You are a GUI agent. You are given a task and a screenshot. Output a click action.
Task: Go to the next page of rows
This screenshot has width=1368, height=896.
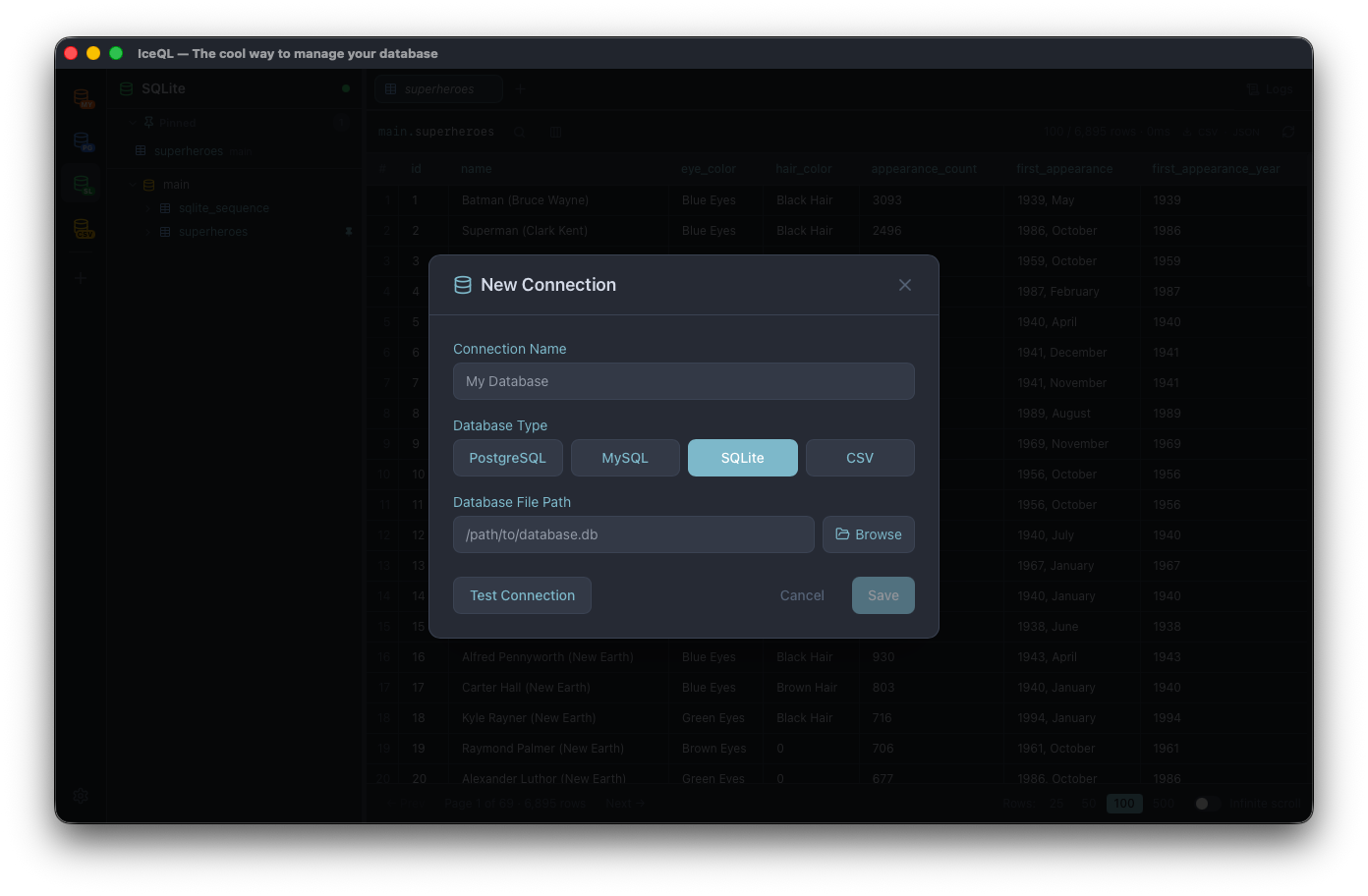(626, 804)
